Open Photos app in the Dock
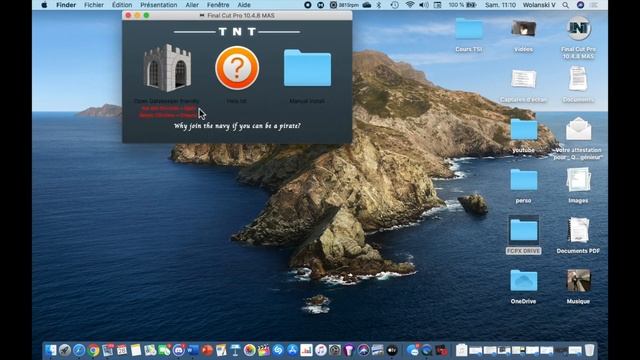This screenshot has height=360, width=640. click(249, 350)
